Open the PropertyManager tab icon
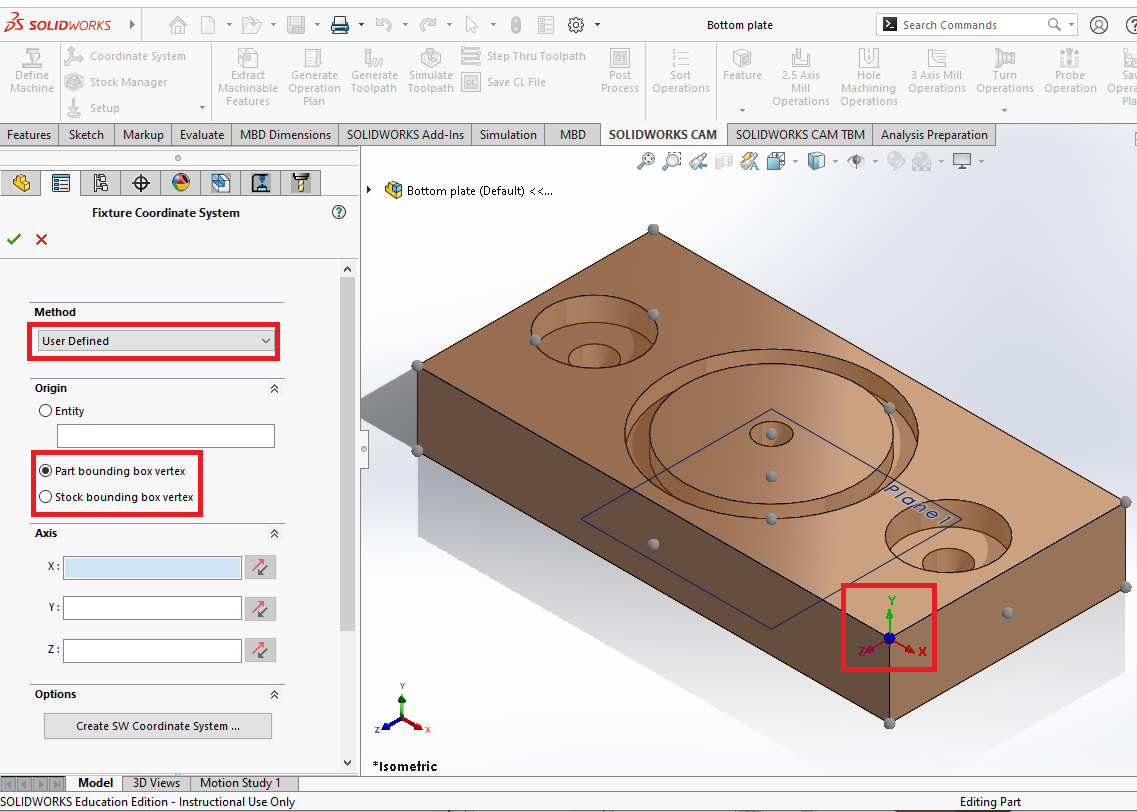 [x=61, y=183]
